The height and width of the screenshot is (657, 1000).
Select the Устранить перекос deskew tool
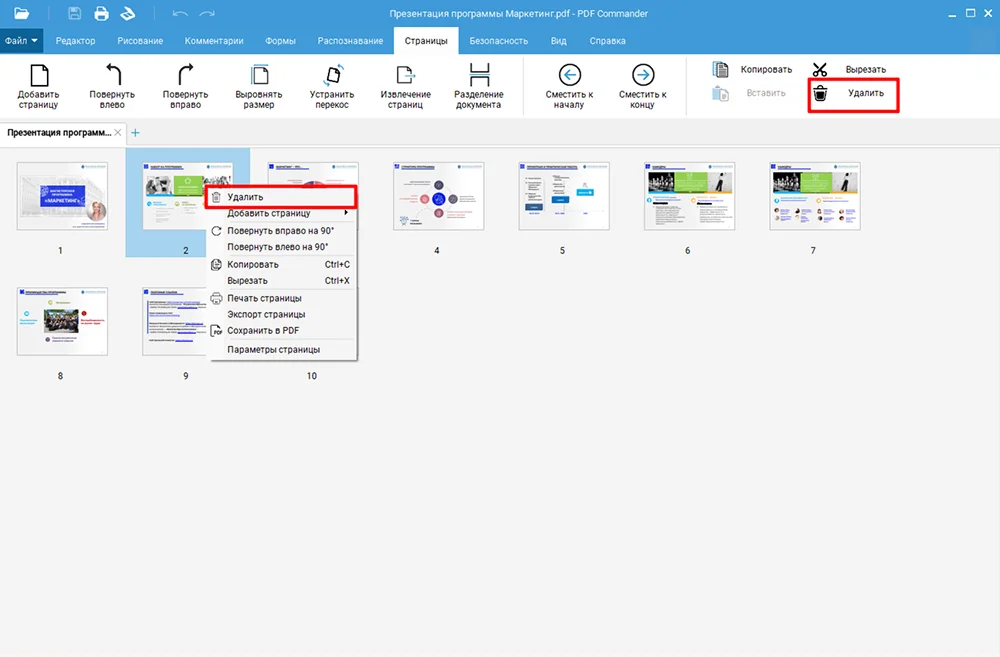[x=332, y=77]
